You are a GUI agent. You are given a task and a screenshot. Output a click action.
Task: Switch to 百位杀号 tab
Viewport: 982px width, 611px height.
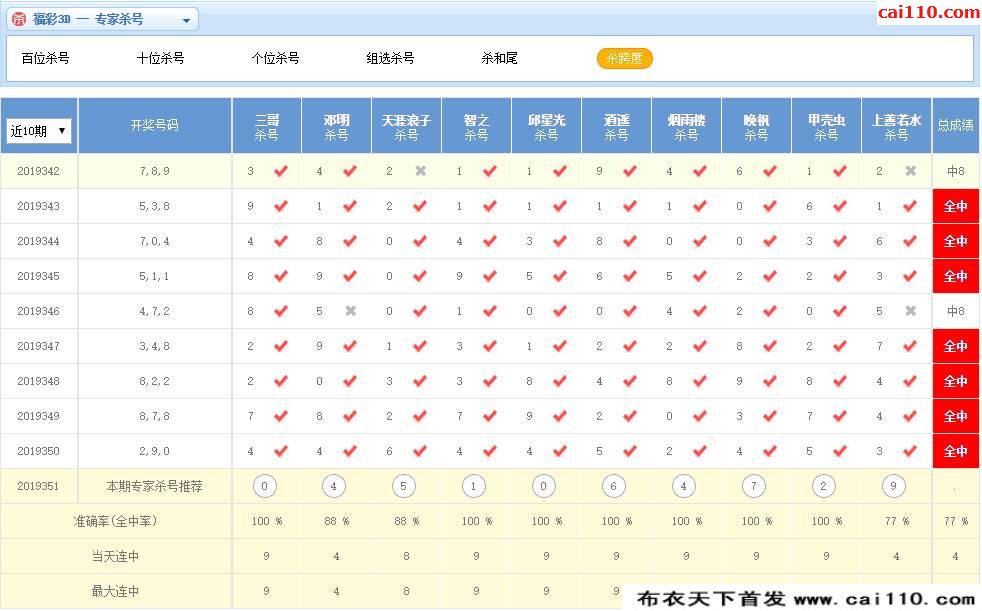tap(45, 58)
